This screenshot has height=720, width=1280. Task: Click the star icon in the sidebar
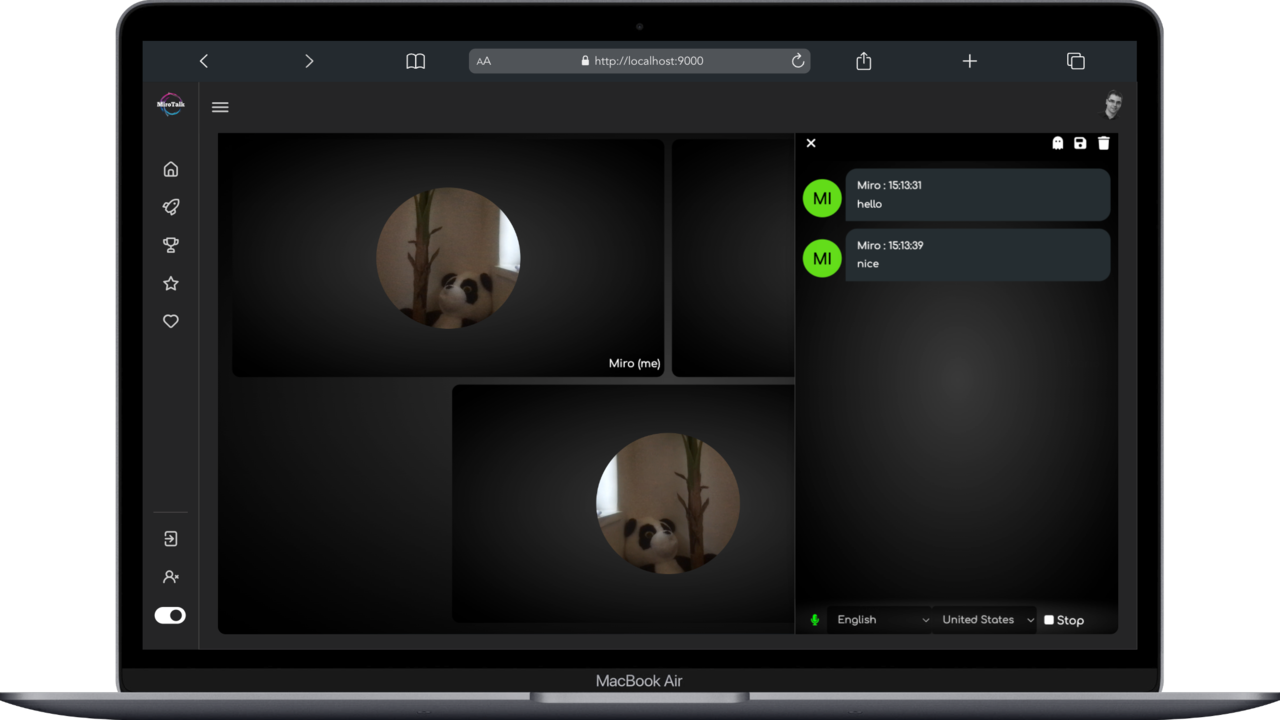tap(170, 283)
